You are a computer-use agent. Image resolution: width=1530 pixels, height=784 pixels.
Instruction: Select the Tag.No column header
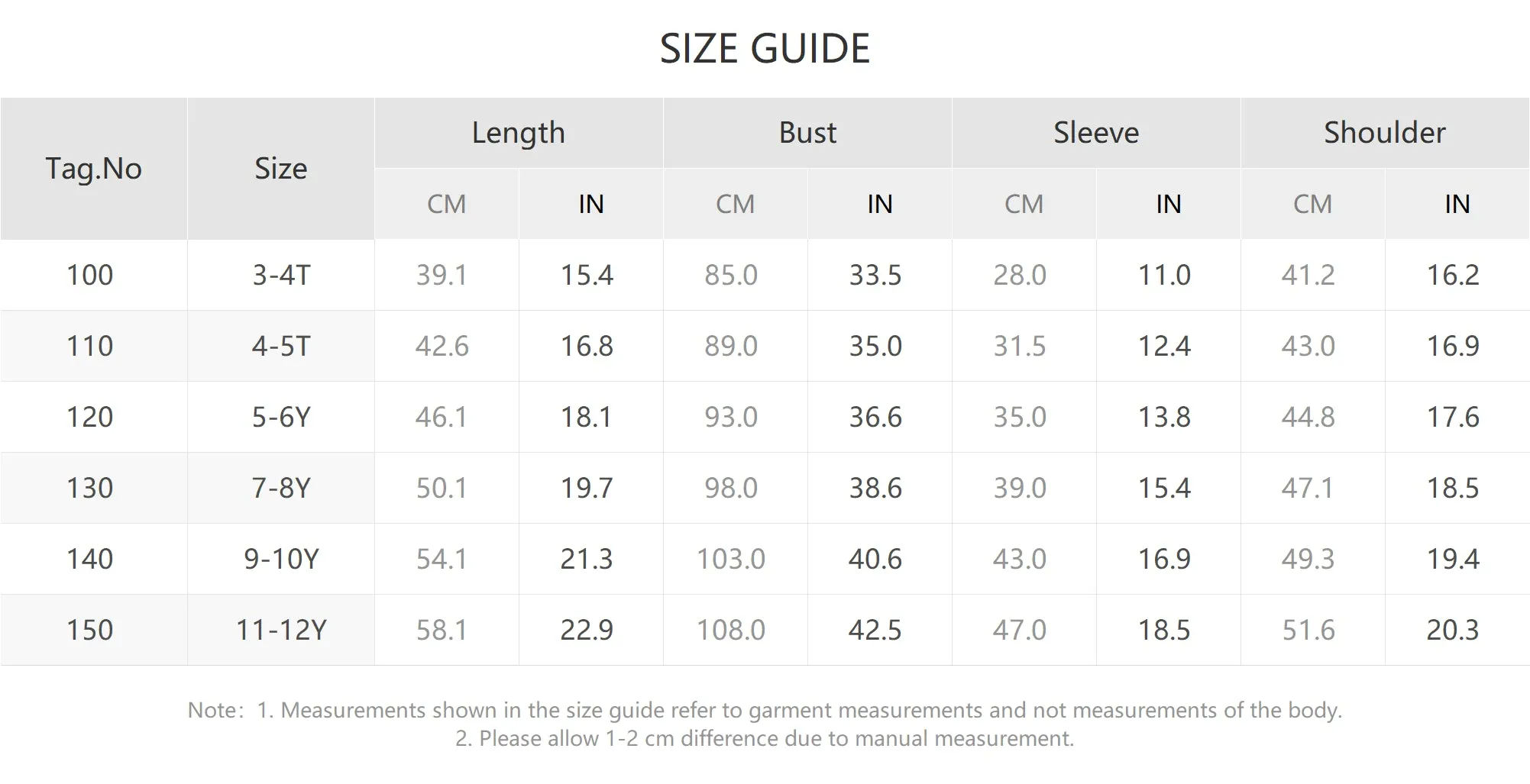[x=93, y=169]
